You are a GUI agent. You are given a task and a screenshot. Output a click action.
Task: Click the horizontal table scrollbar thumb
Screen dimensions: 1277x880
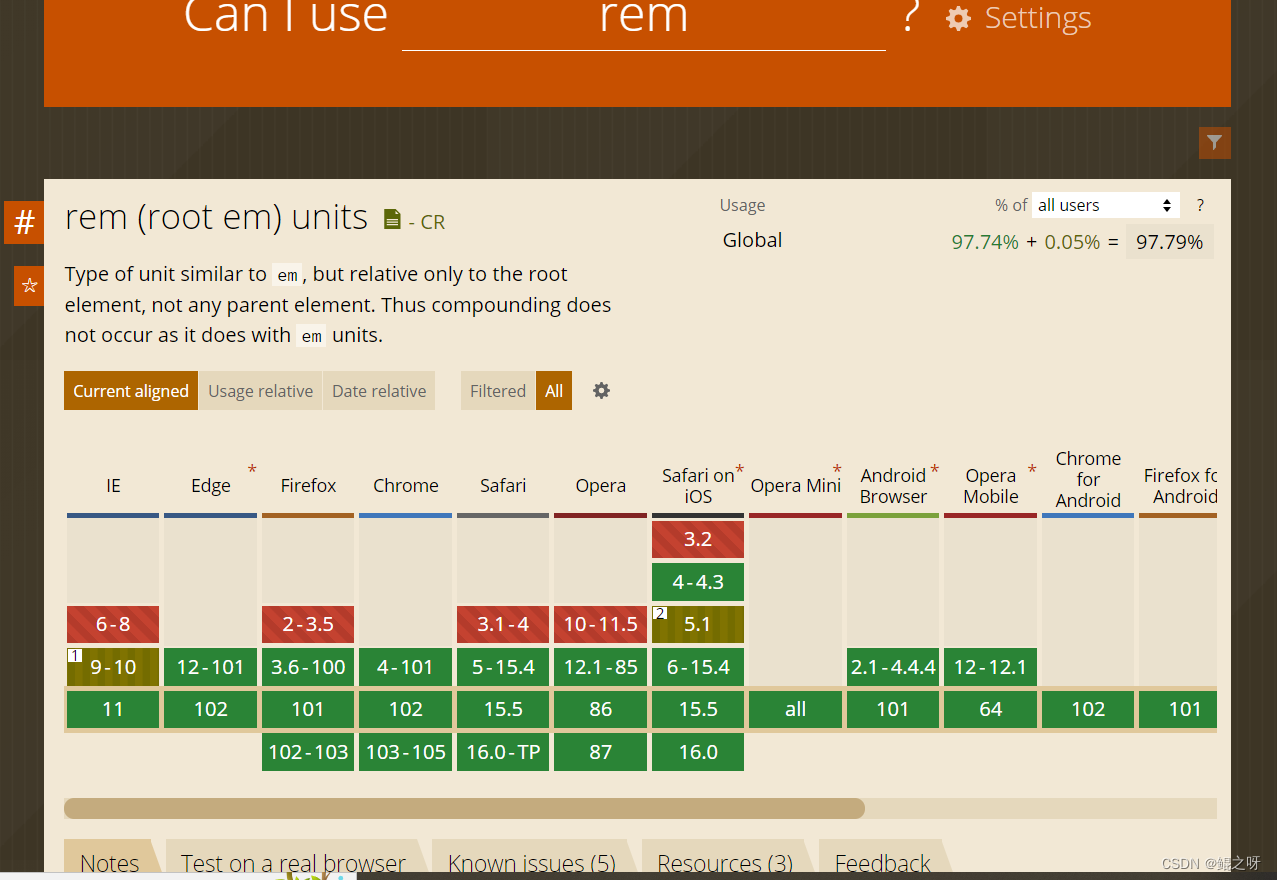tap(464, 808)
